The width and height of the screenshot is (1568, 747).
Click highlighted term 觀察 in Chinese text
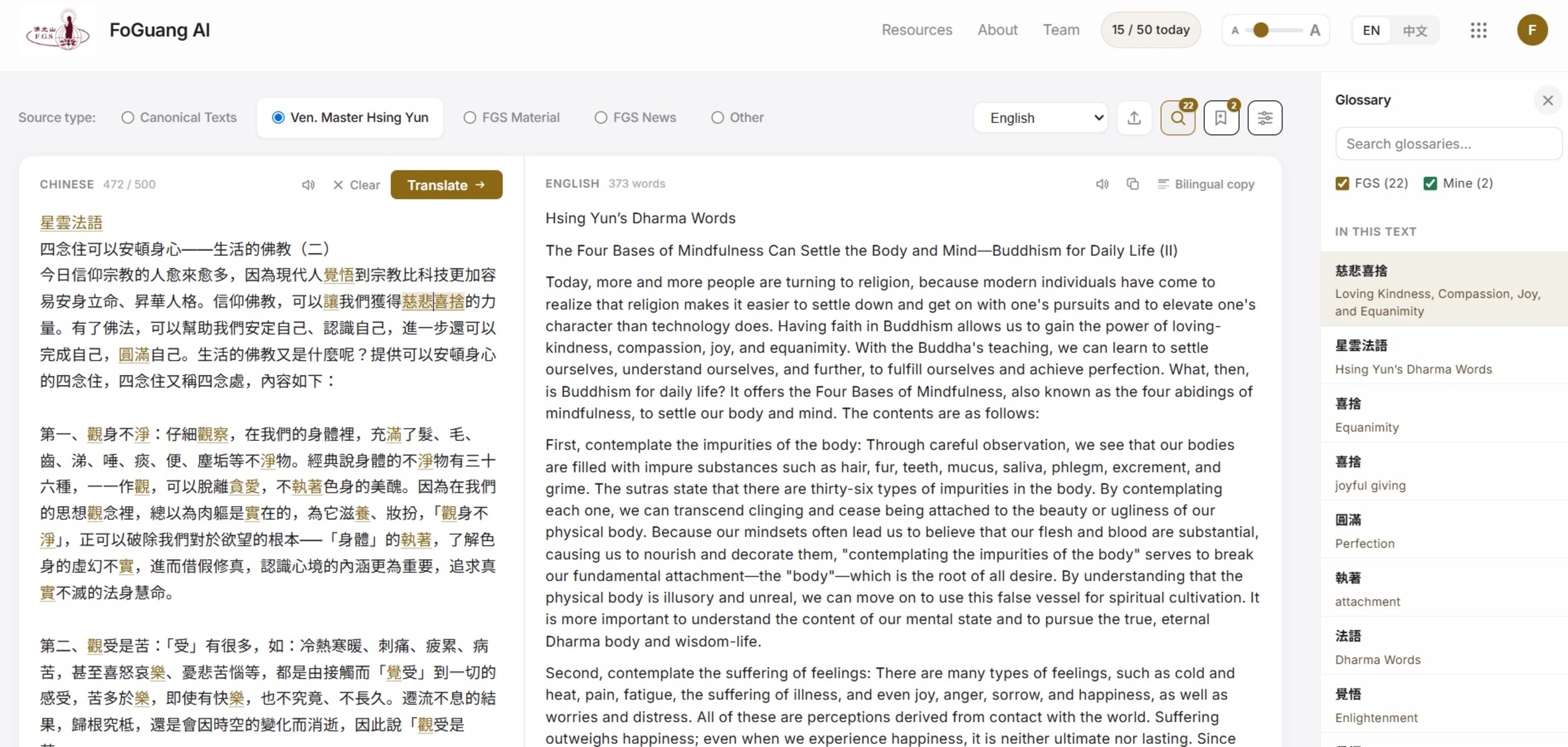[x=213, y=434]
